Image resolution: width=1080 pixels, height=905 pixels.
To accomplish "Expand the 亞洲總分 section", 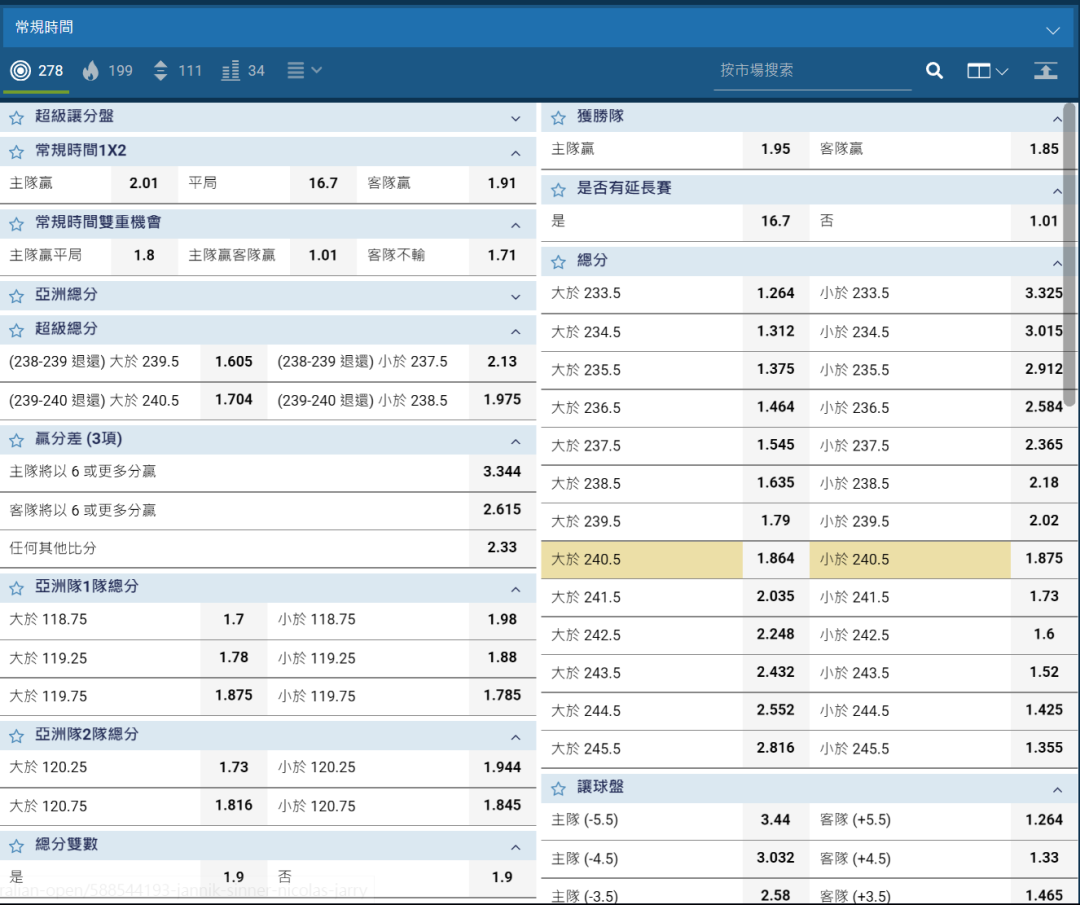I will point(515,297).
